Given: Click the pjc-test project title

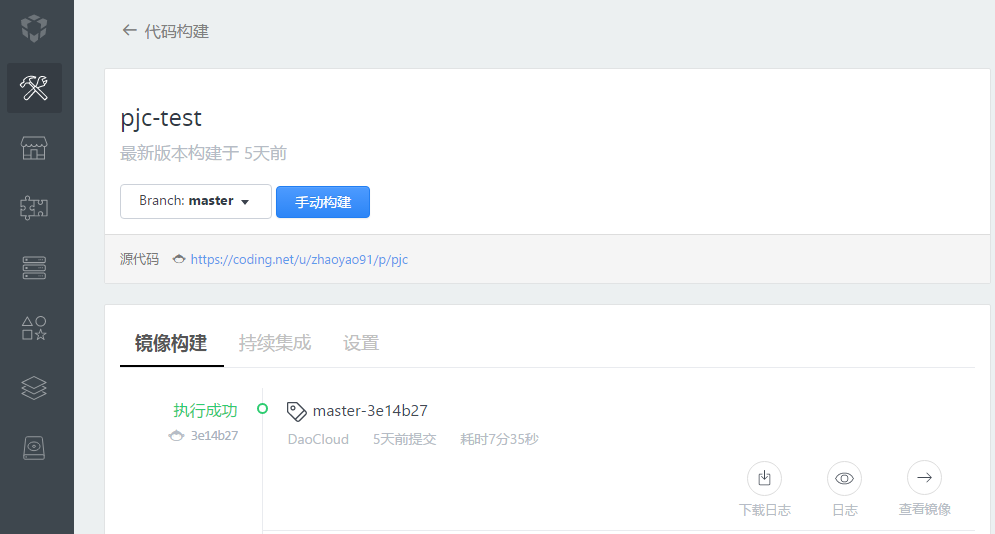Looking at the screenshot, I should [161, 119].
